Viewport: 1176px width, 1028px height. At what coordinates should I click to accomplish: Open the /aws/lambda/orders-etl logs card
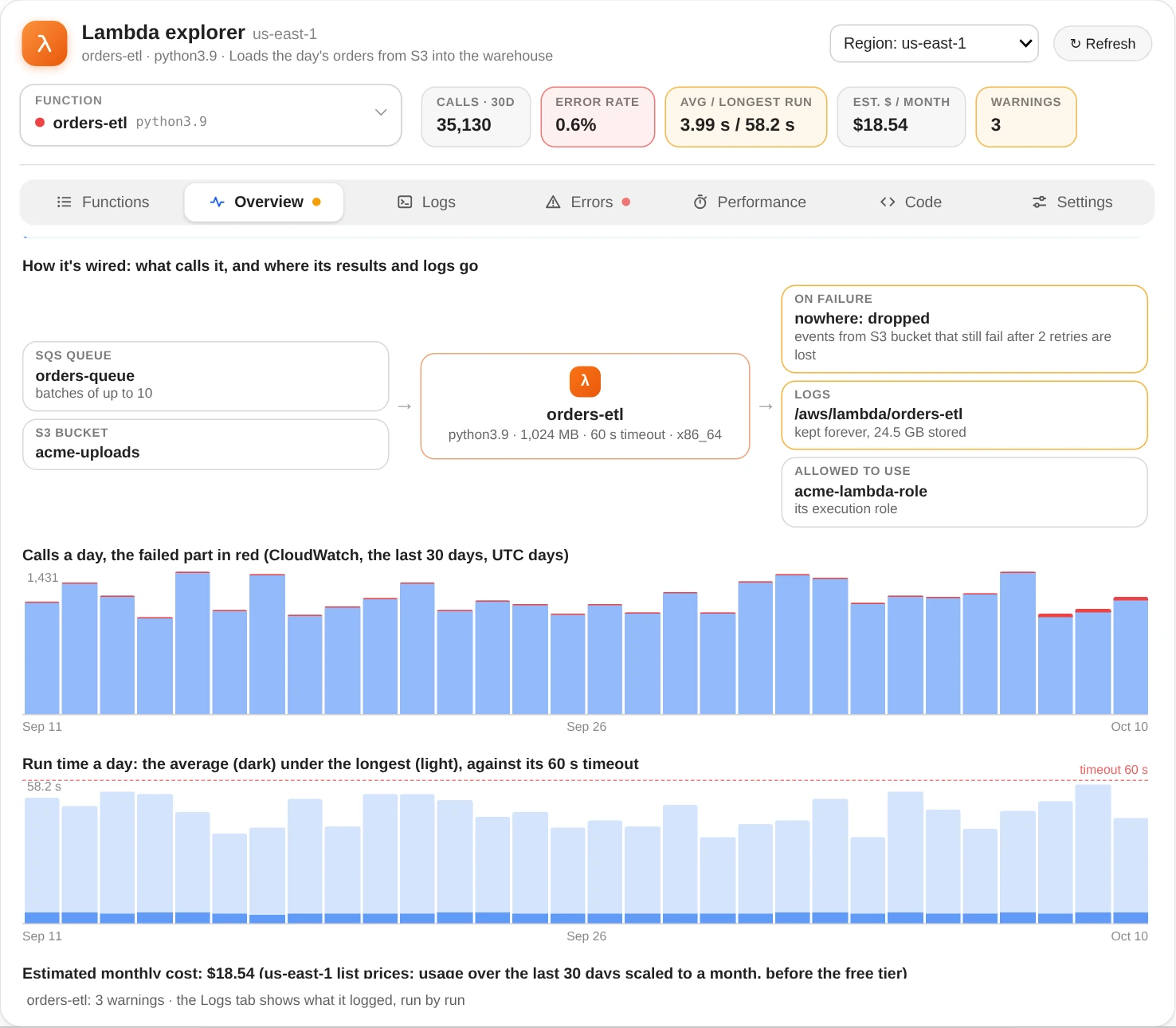click(x=964, y=414)
